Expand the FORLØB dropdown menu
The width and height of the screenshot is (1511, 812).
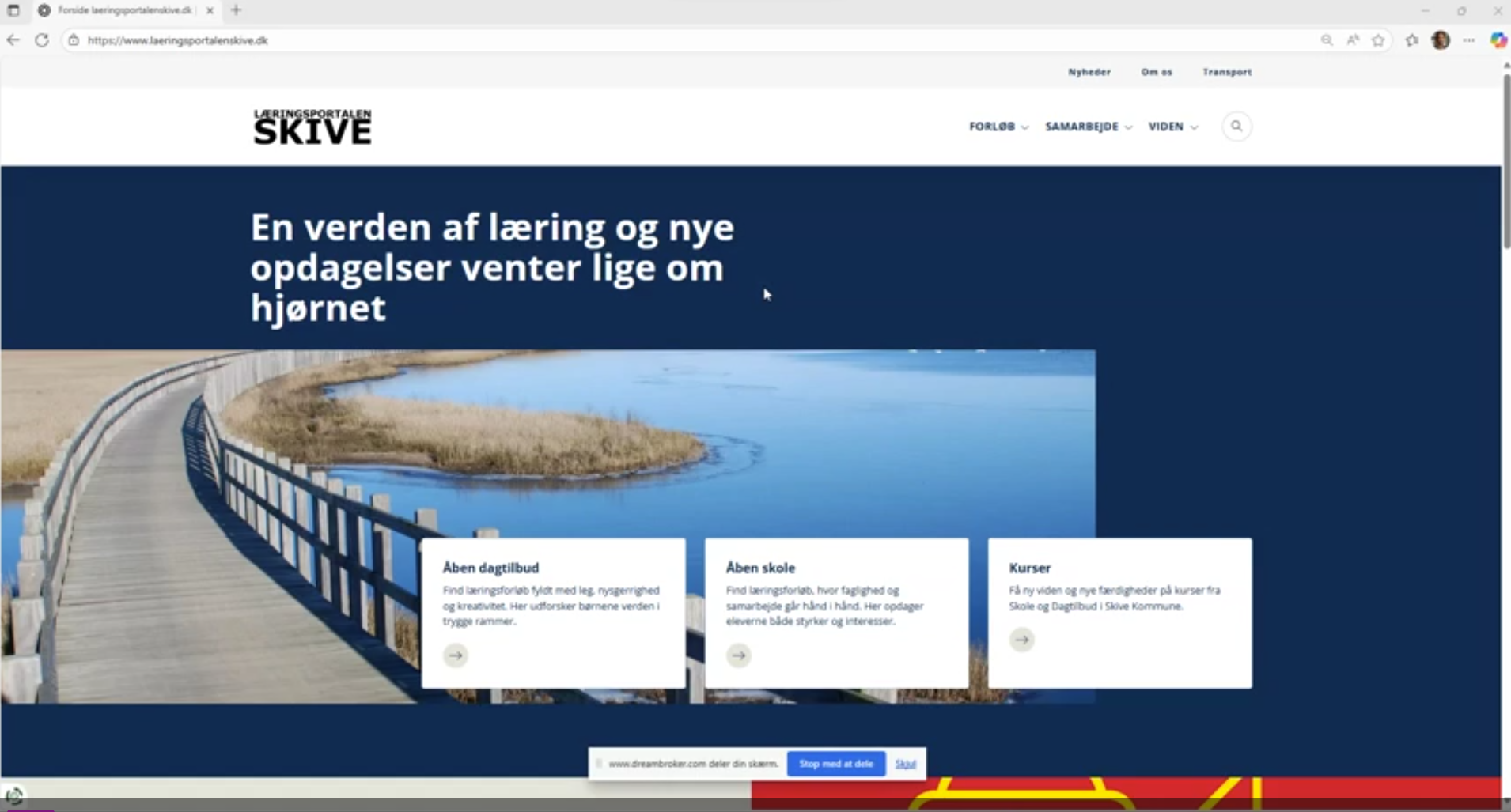998,127
